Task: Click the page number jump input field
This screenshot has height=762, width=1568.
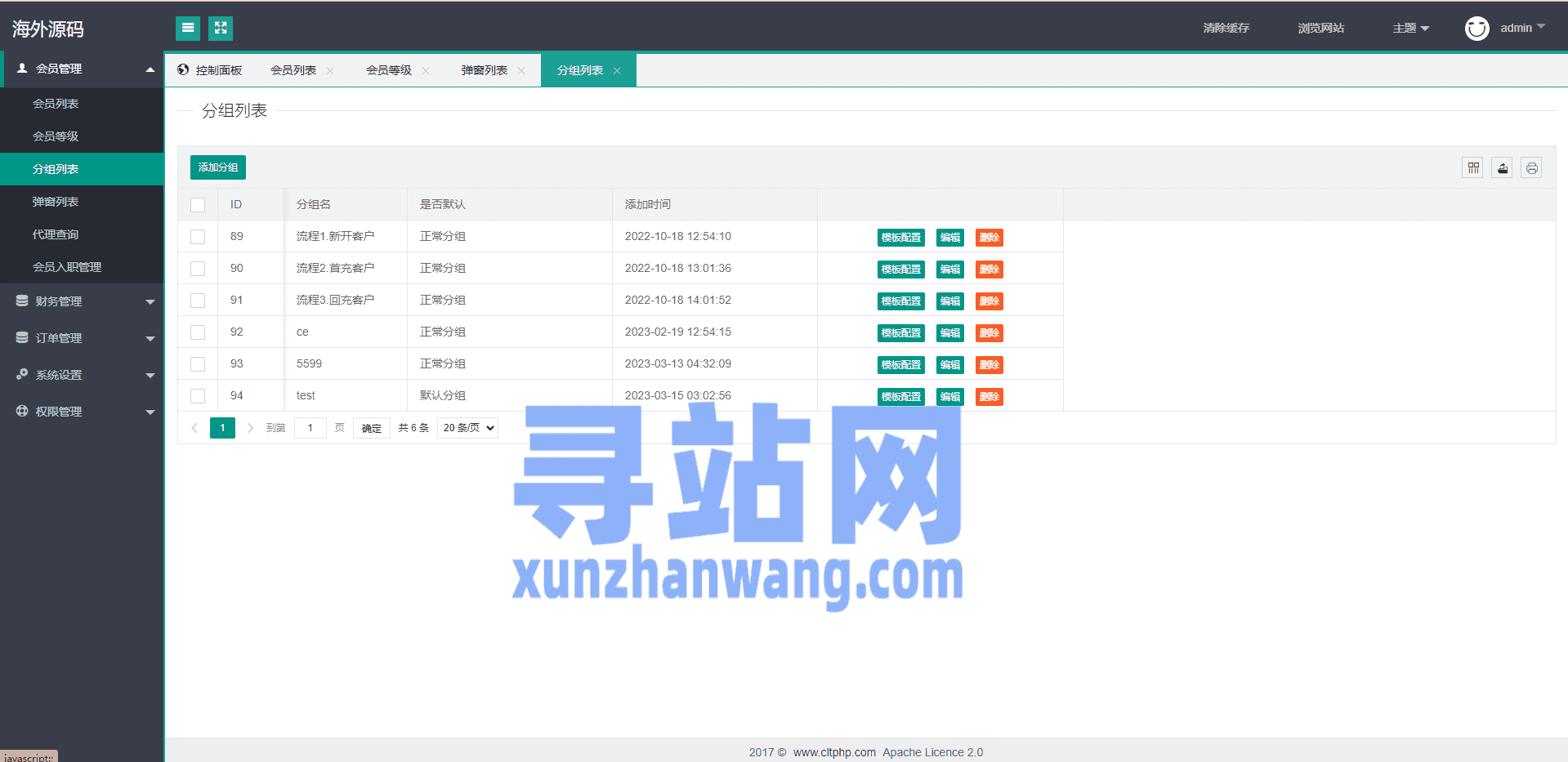Action: 310,428
